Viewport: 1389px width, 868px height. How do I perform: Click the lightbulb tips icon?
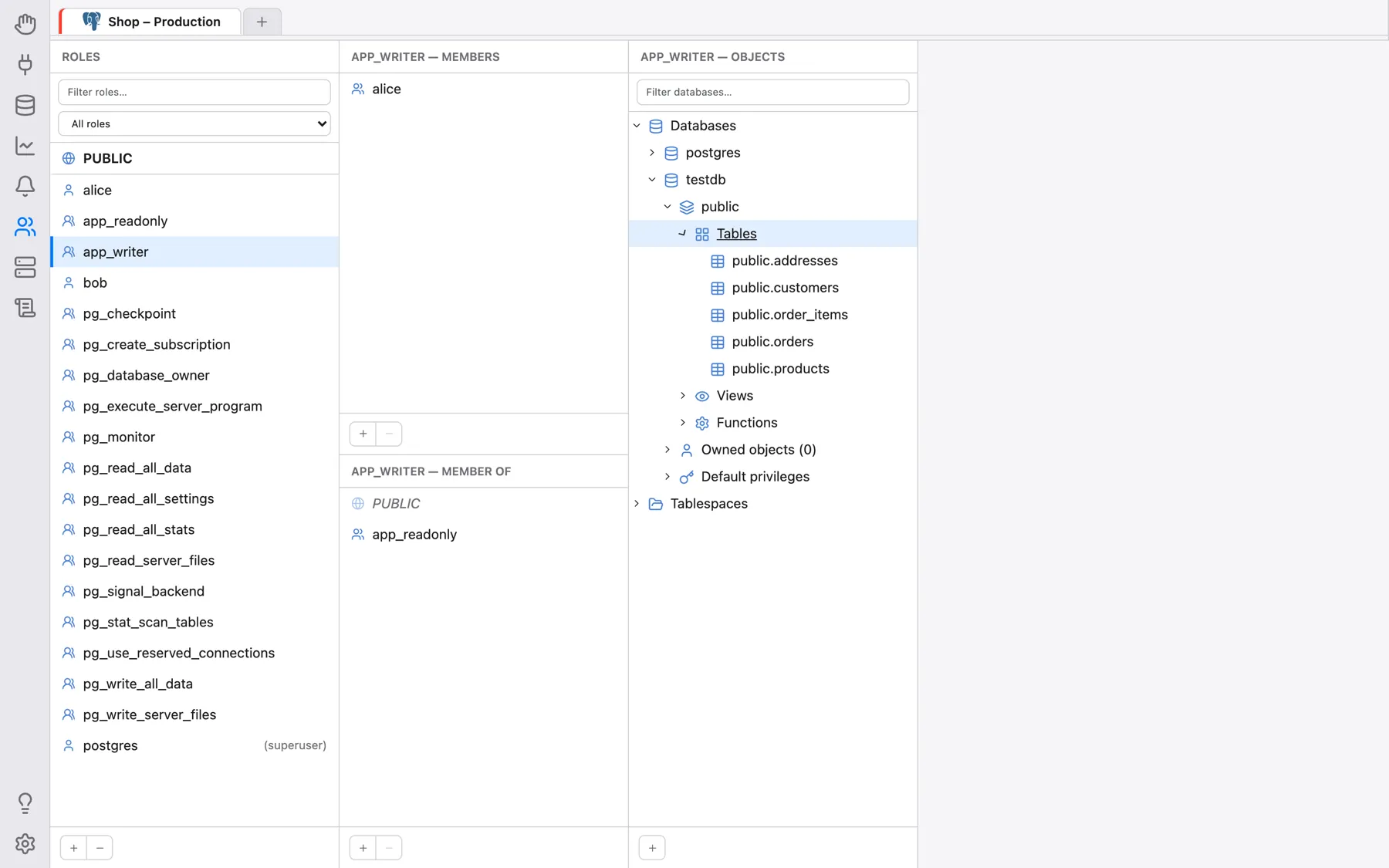(25, 803)
